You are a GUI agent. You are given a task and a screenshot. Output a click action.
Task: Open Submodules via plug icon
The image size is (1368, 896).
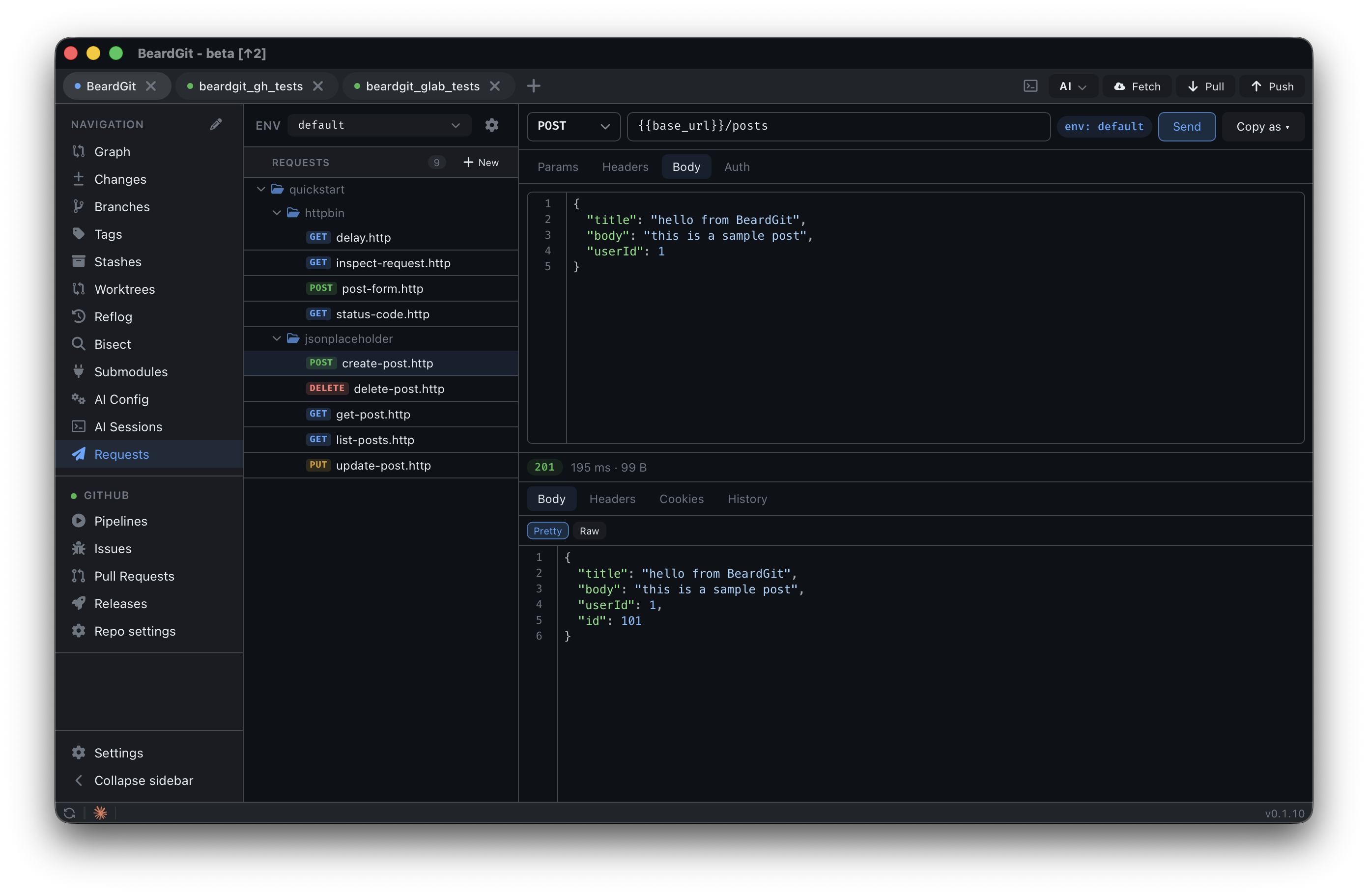79,371
